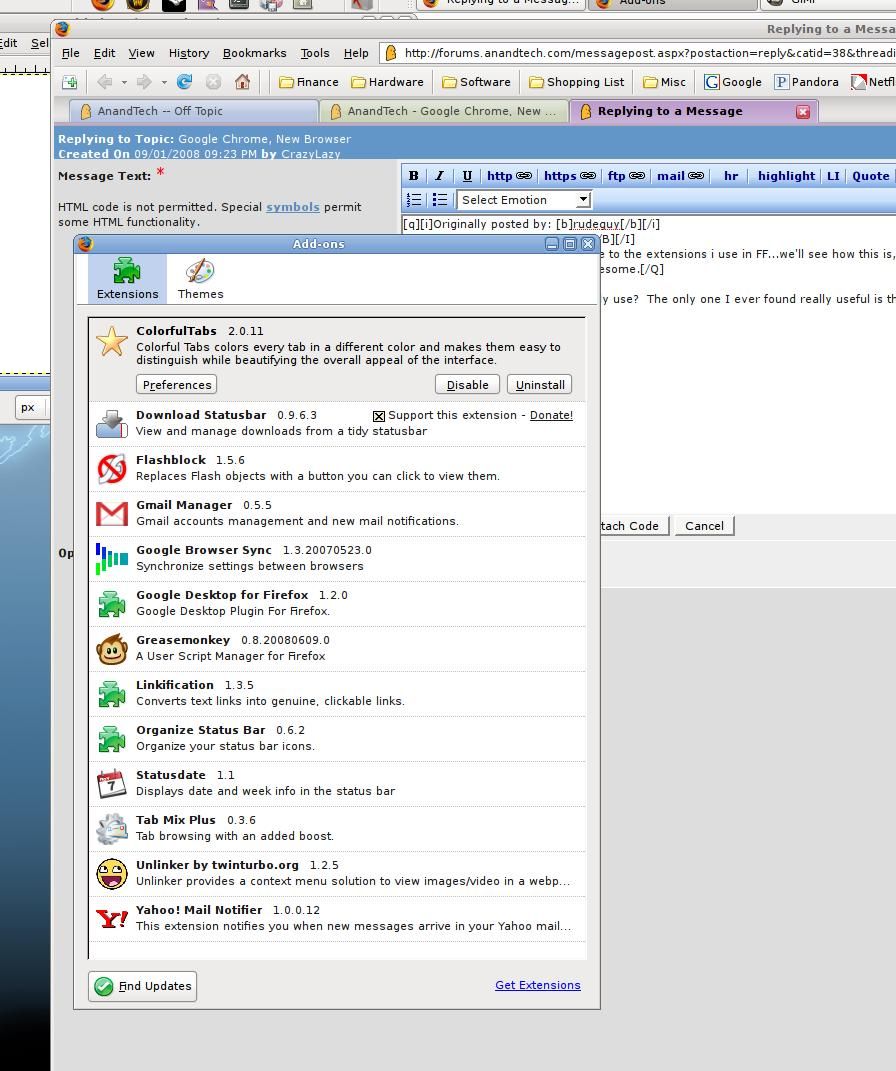Viewport: 896px width, 1071px height.
Task: Open the Bookmarks menu
Action: coord(254,53)
